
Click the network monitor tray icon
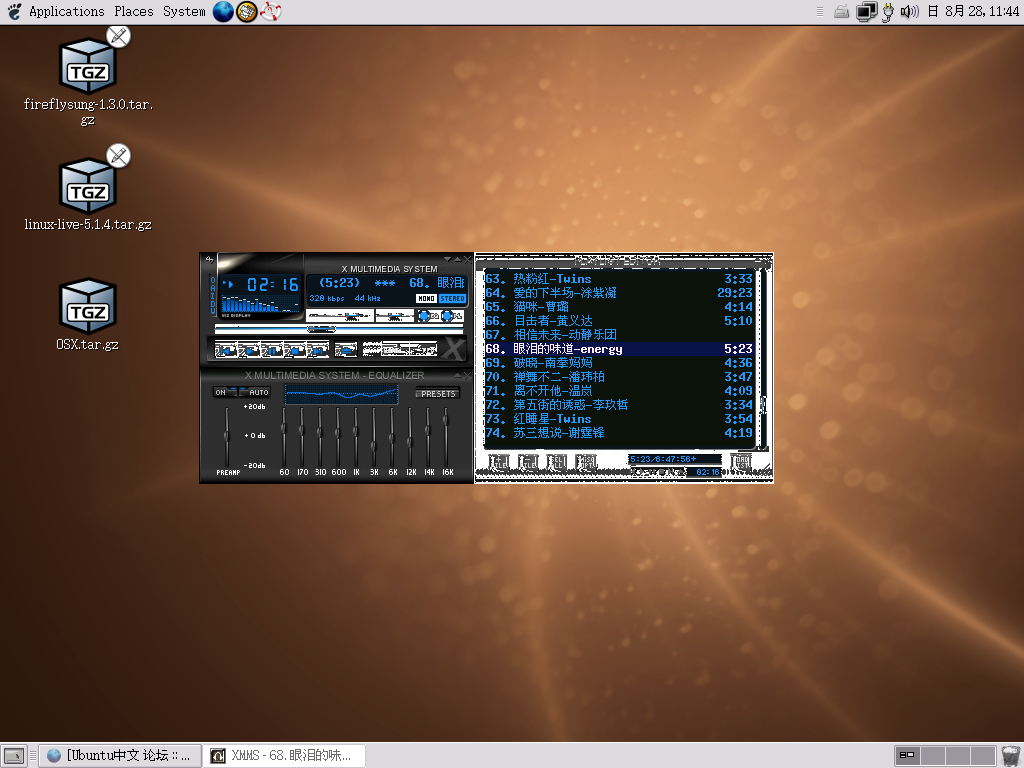(x=866, y=12)
